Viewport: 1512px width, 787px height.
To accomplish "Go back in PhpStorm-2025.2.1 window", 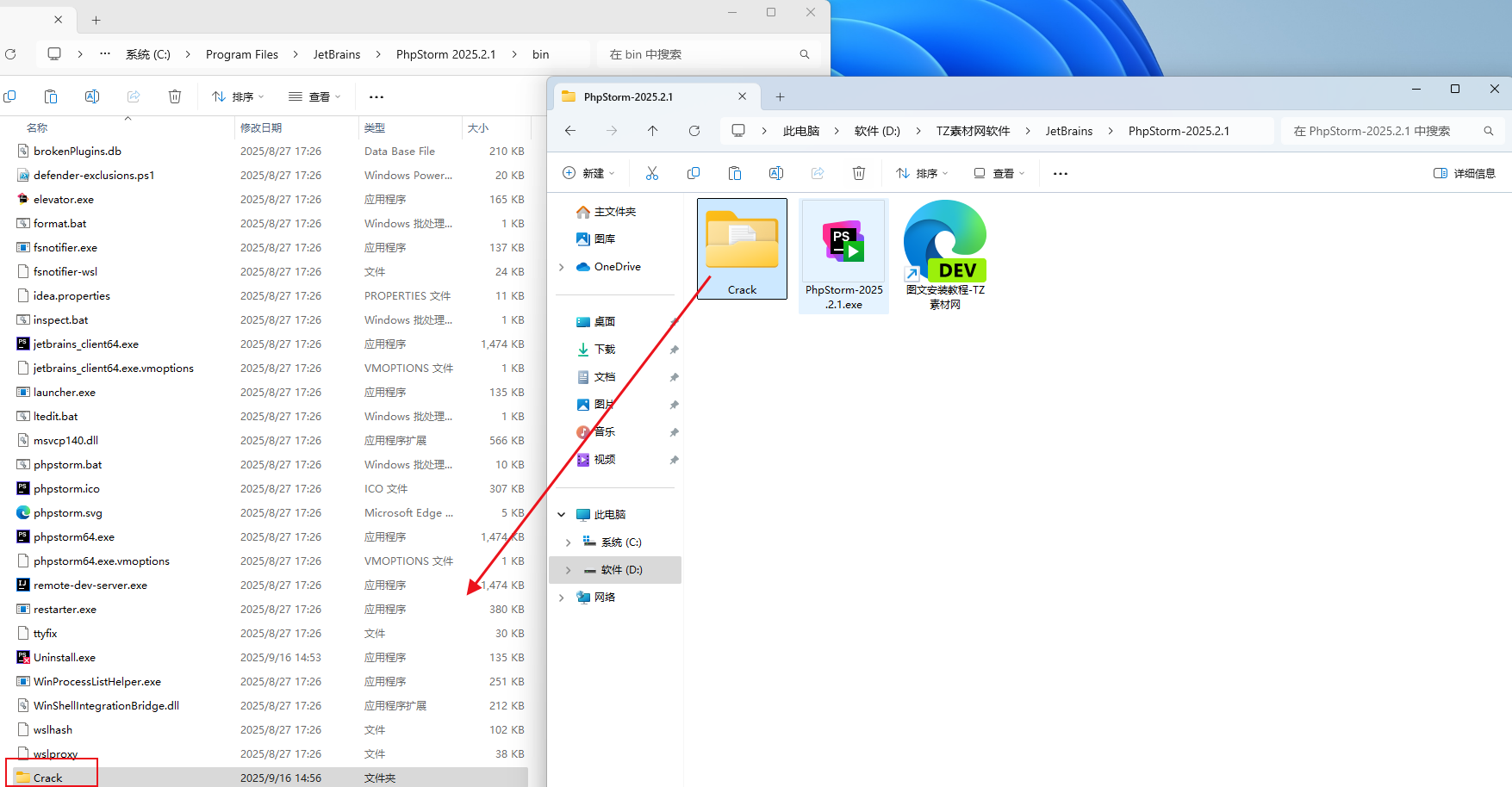I will pos(570,131).
